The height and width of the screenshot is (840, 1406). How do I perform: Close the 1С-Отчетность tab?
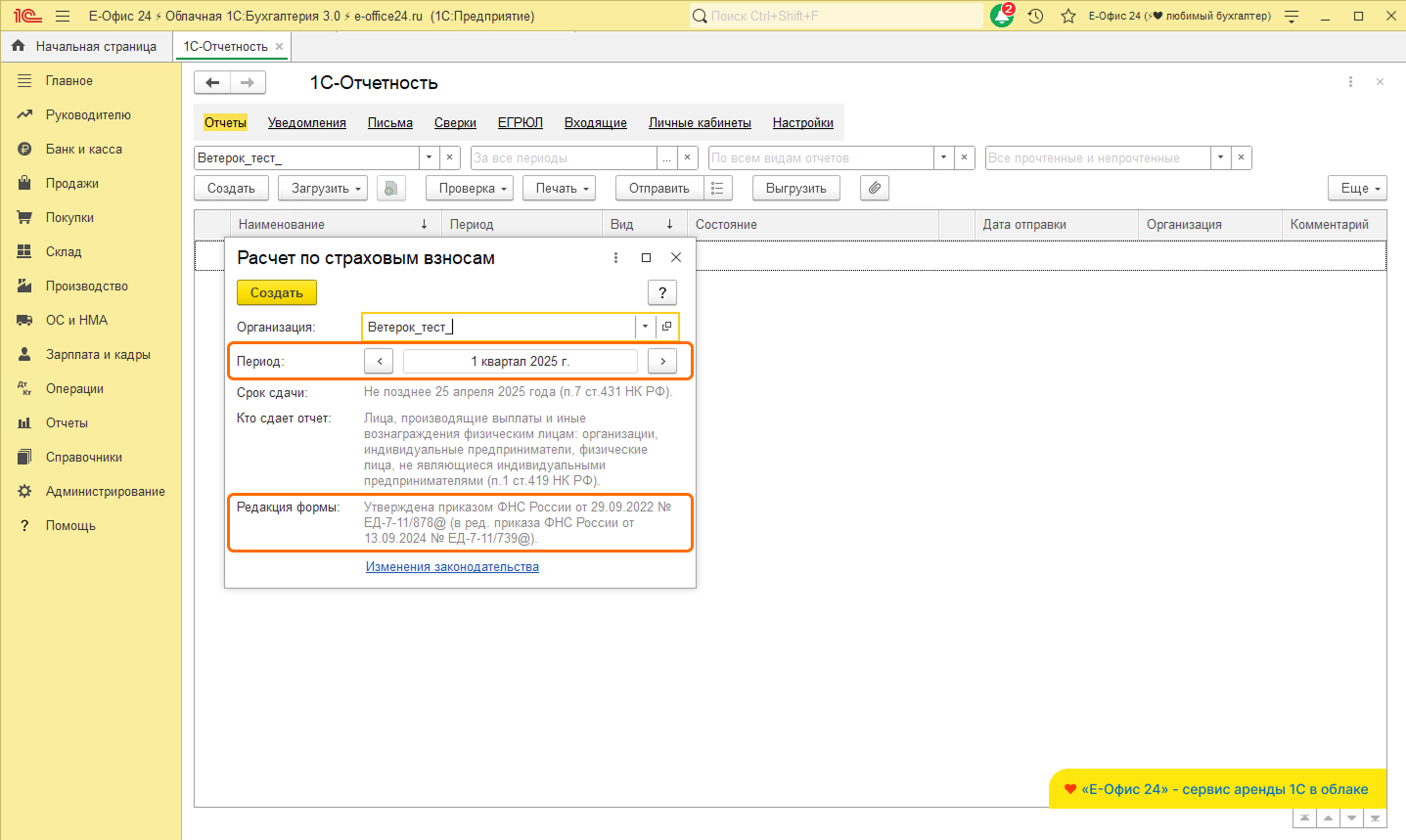click(x=279, y=46)
